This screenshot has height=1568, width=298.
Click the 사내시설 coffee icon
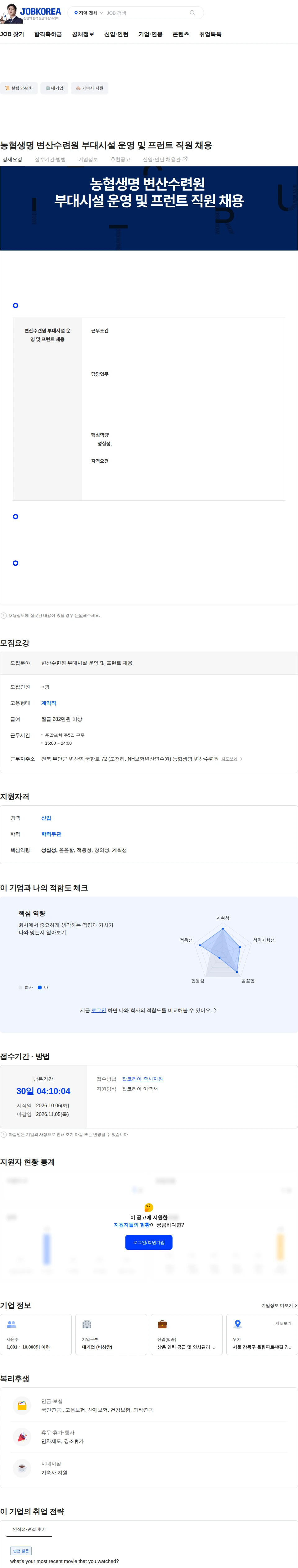pyautogui.click(x=22, y=1468)
